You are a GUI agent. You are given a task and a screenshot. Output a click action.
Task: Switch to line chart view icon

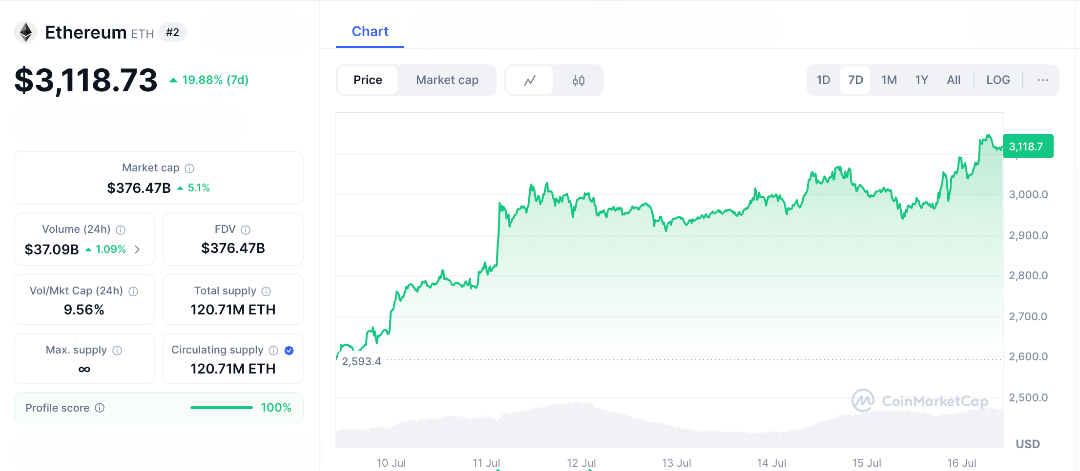point(530,81)
